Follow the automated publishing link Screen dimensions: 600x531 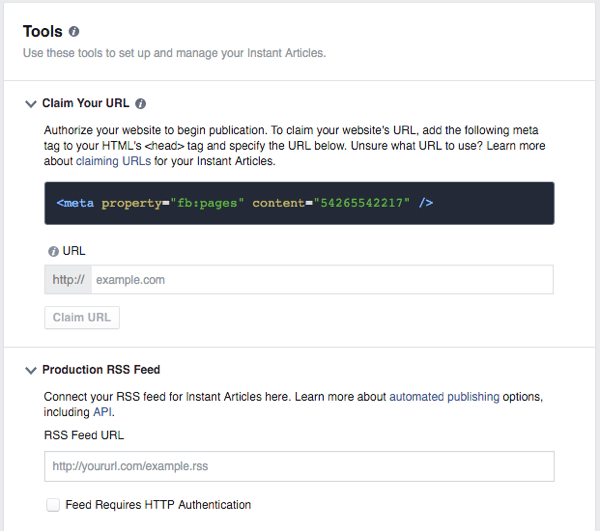pyautogui.click(x=444, y=397)
